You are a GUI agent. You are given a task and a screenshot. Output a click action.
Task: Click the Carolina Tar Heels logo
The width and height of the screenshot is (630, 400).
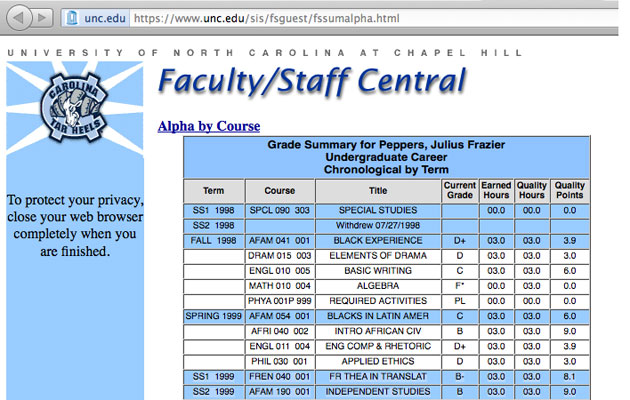pos(74,108)
